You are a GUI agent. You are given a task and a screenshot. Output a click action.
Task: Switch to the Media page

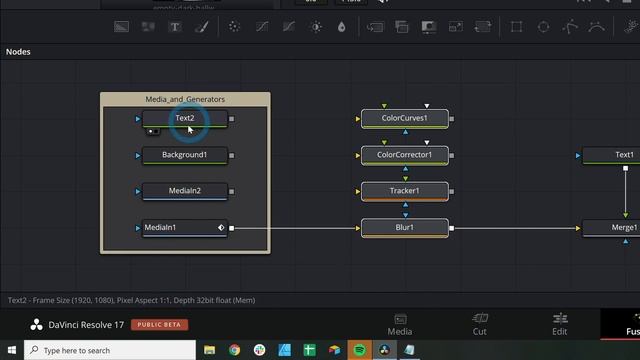400,324
